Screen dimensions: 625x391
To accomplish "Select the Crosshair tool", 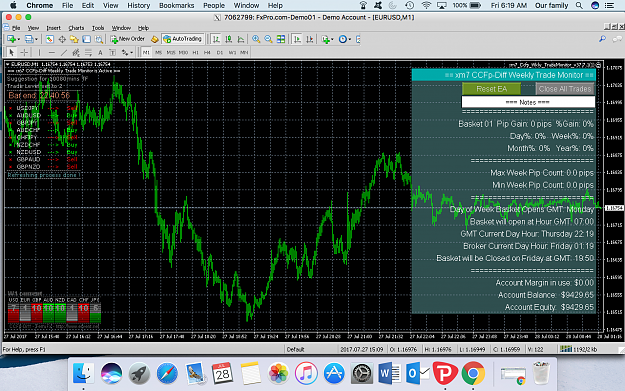I will point(24,52).
